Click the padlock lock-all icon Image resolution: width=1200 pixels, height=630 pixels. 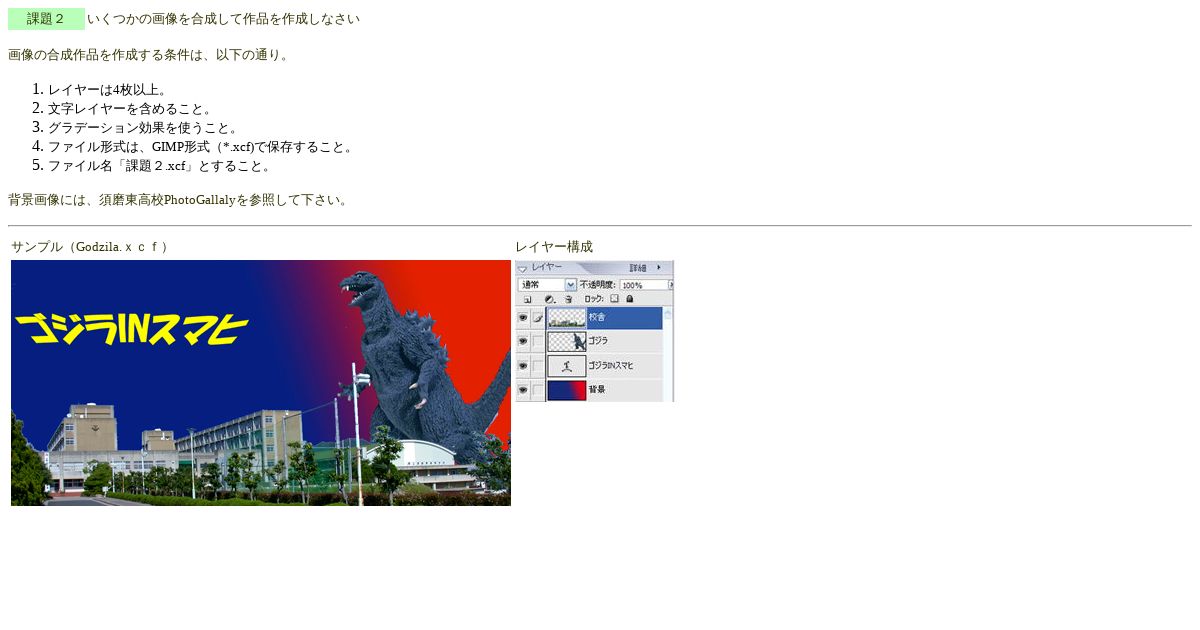click(x=630, y=298)
